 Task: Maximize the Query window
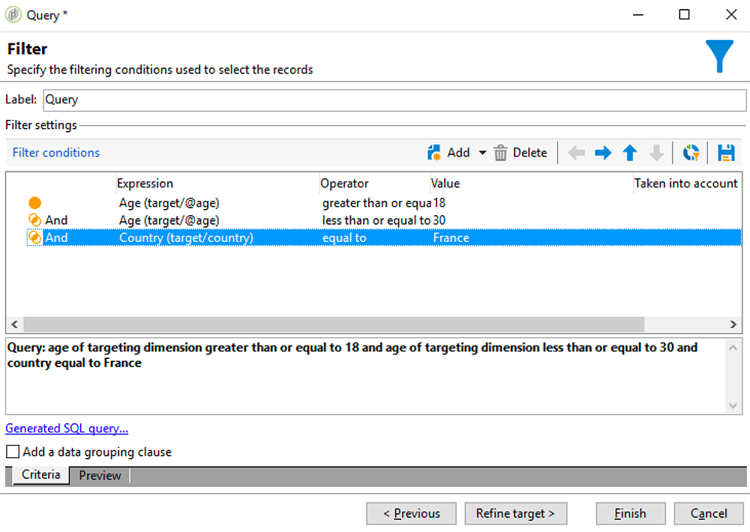(x=684, y=15)
